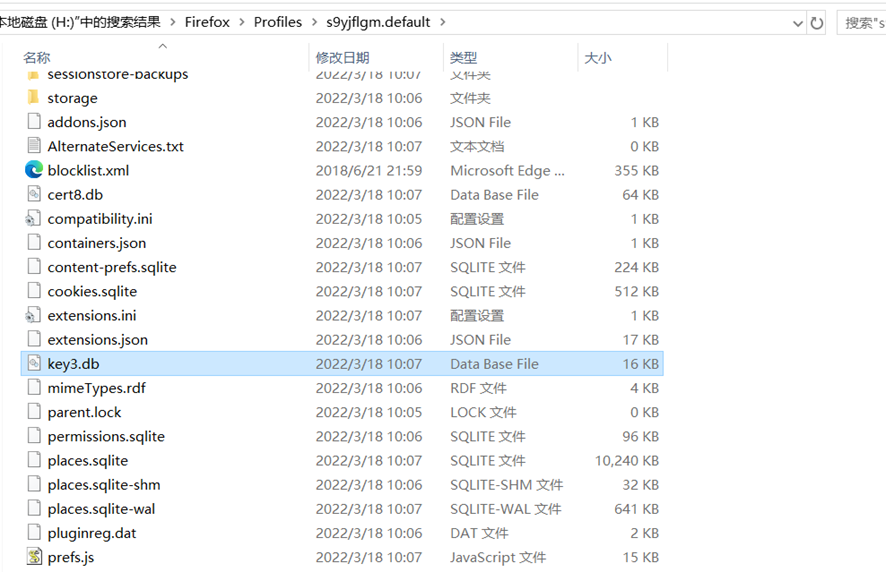Image resolution: width=886 pixels, height=572 pixels.
Task: Click the key3.db file icon
Action: (x=34, y=364)
